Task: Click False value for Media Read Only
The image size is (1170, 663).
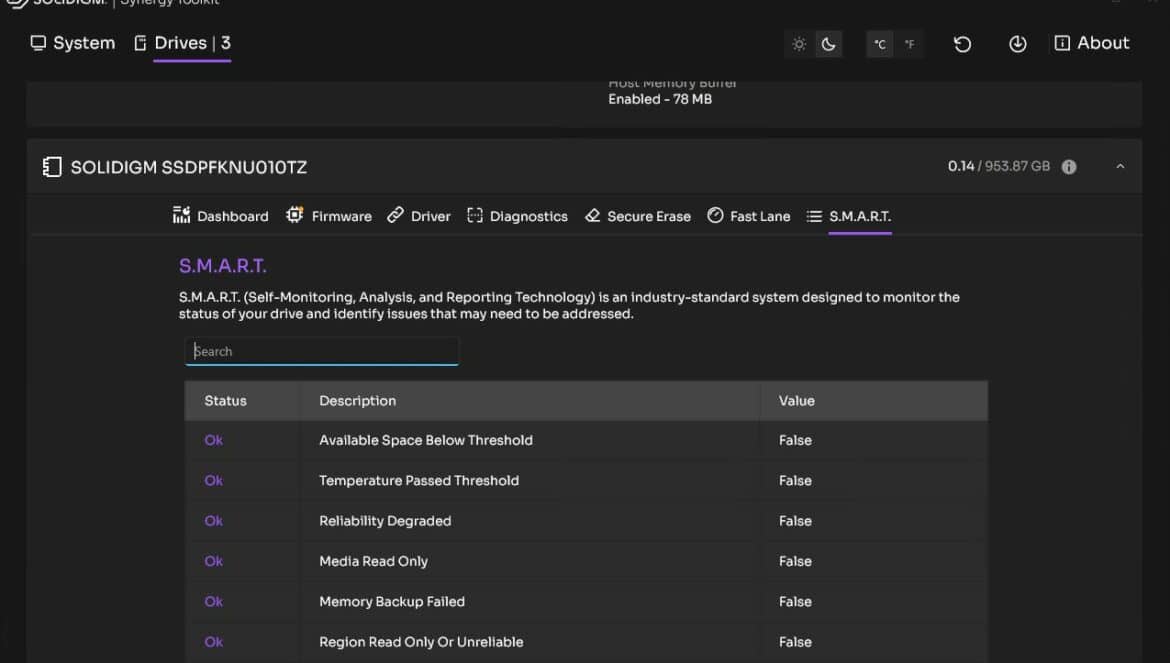Action: pyautogui.click(x=795, y=562)
